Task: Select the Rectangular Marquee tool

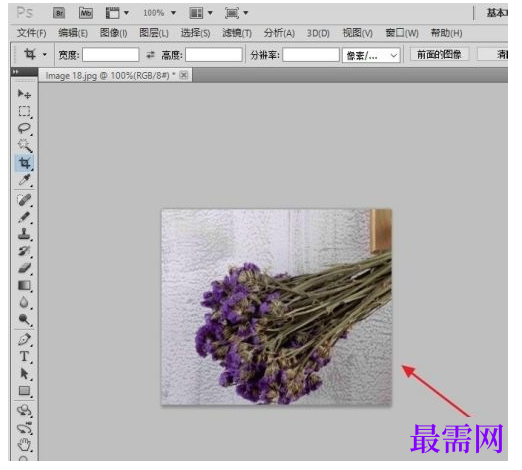Action: pyautogui.click(x=24, y=111)
